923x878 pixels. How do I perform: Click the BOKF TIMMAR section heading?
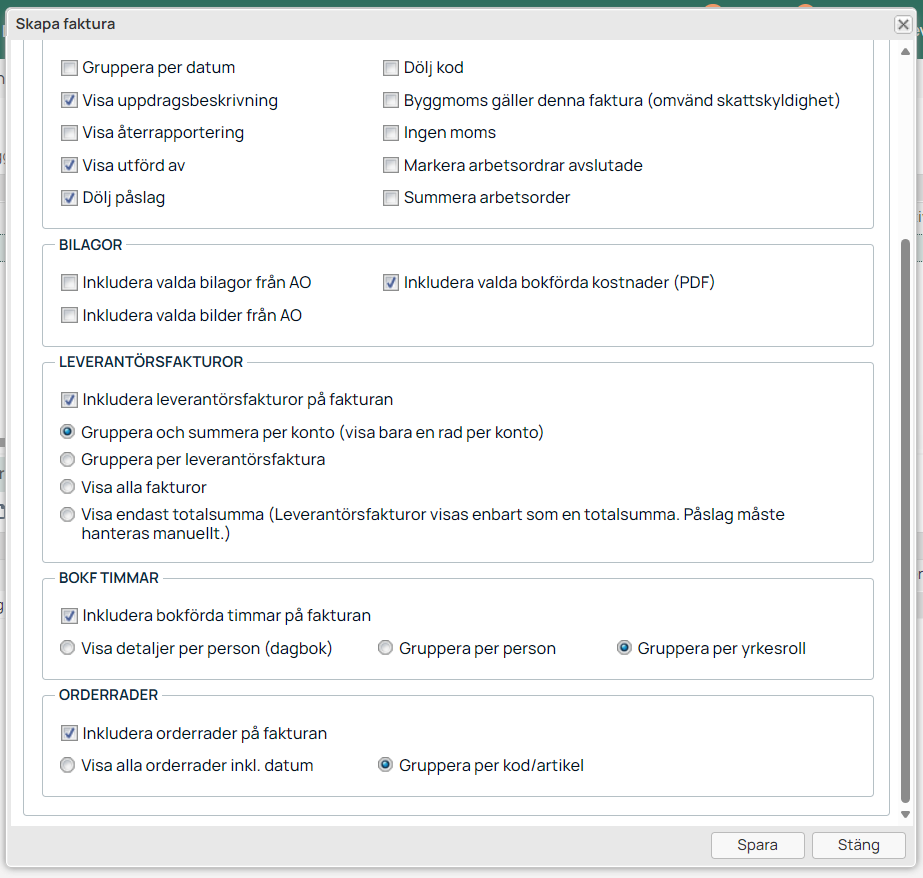(x=109, y=578)
